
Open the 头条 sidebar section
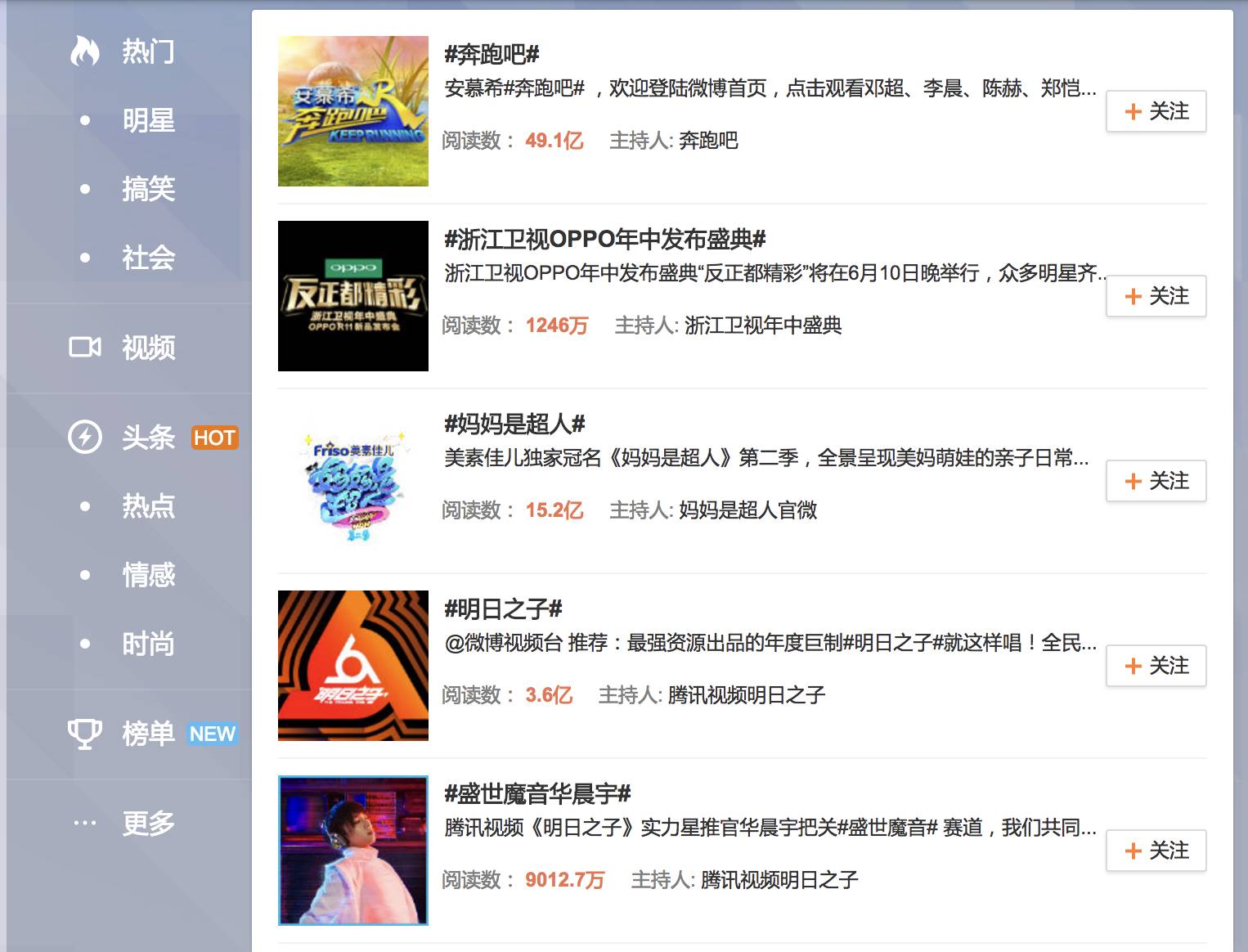148,437
